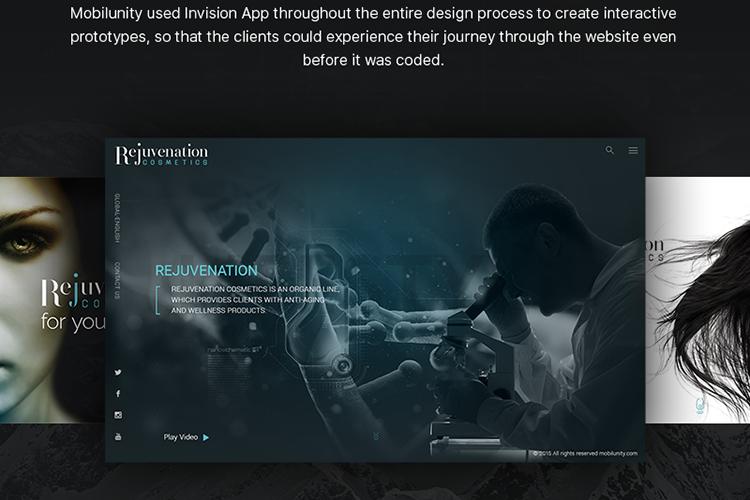Open the Instagram social icon
Viewport: 750px width, 500px height.
(118, 415)
